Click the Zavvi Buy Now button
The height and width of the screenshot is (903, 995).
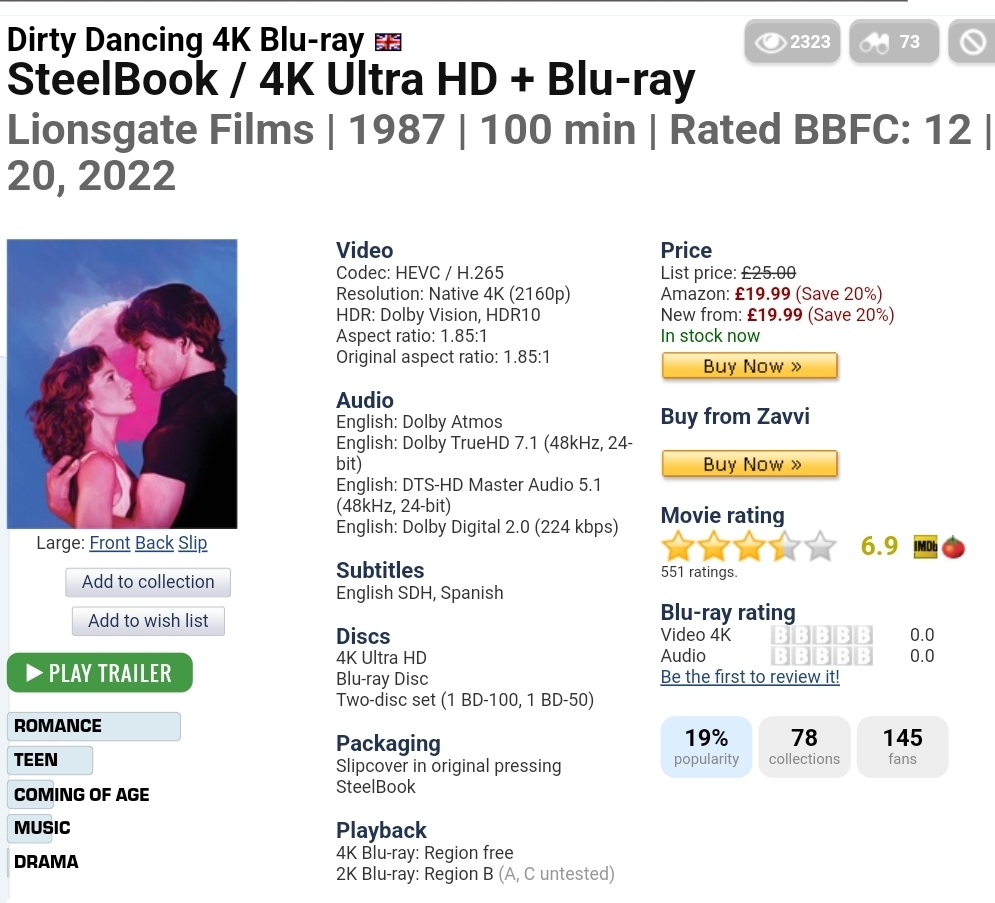pyautogui.click(x=749, y=464)
